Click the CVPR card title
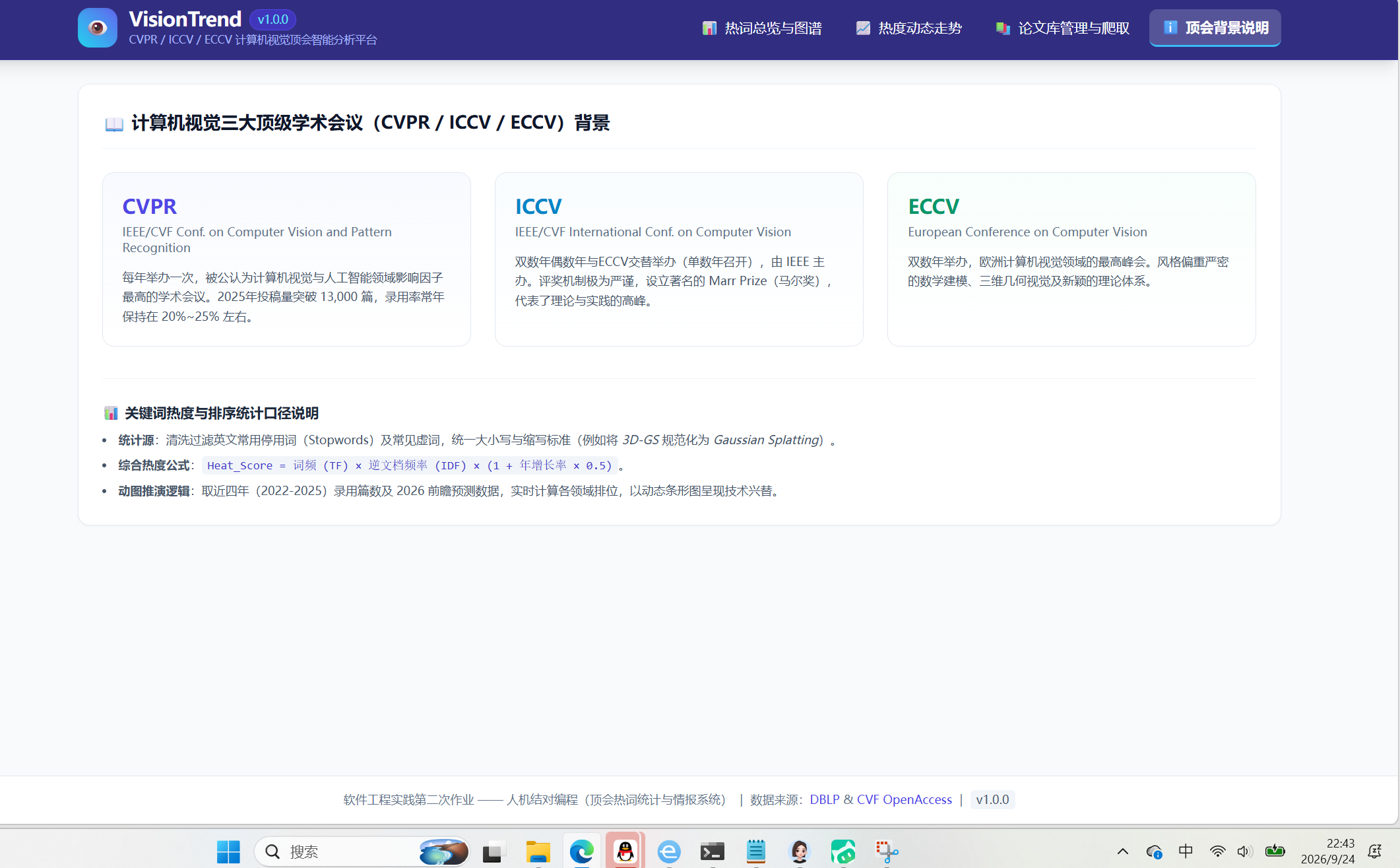This screenshot has height=868, width=1400. [x=150, y=207]
